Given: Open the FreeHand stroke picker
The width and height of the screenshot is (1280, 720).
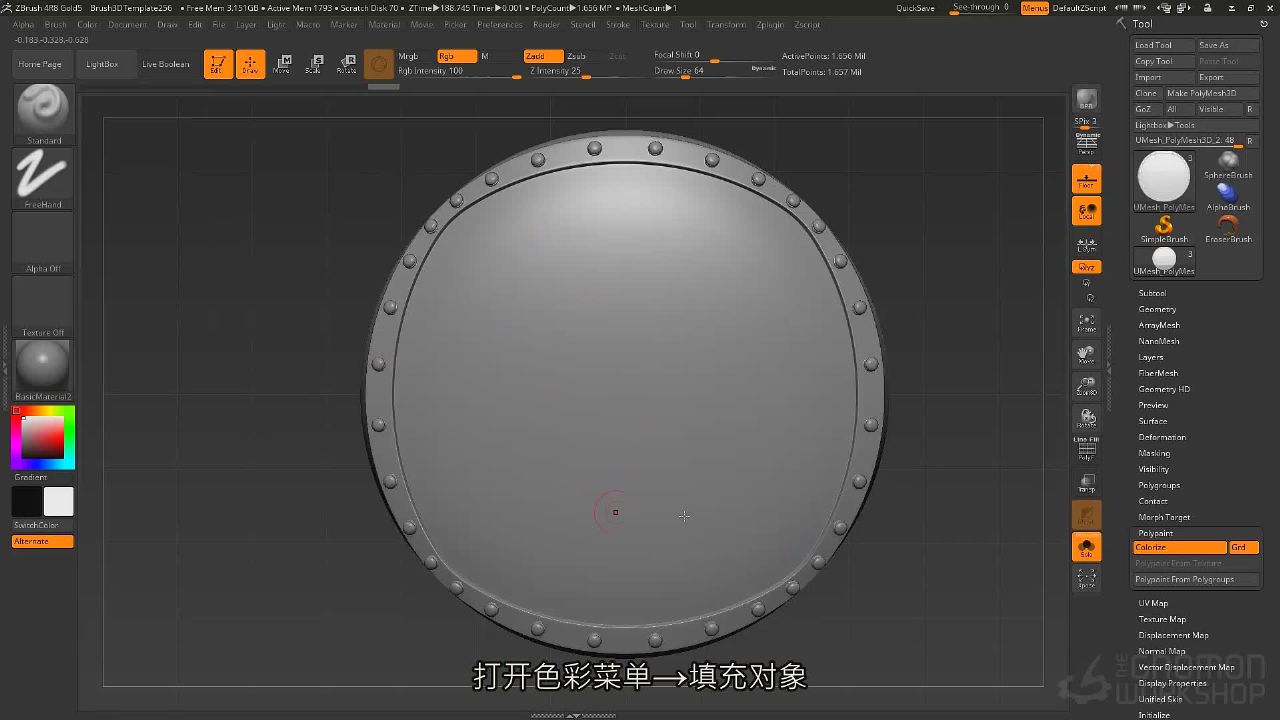Looking at the screenshot, I should click(43, 178).
